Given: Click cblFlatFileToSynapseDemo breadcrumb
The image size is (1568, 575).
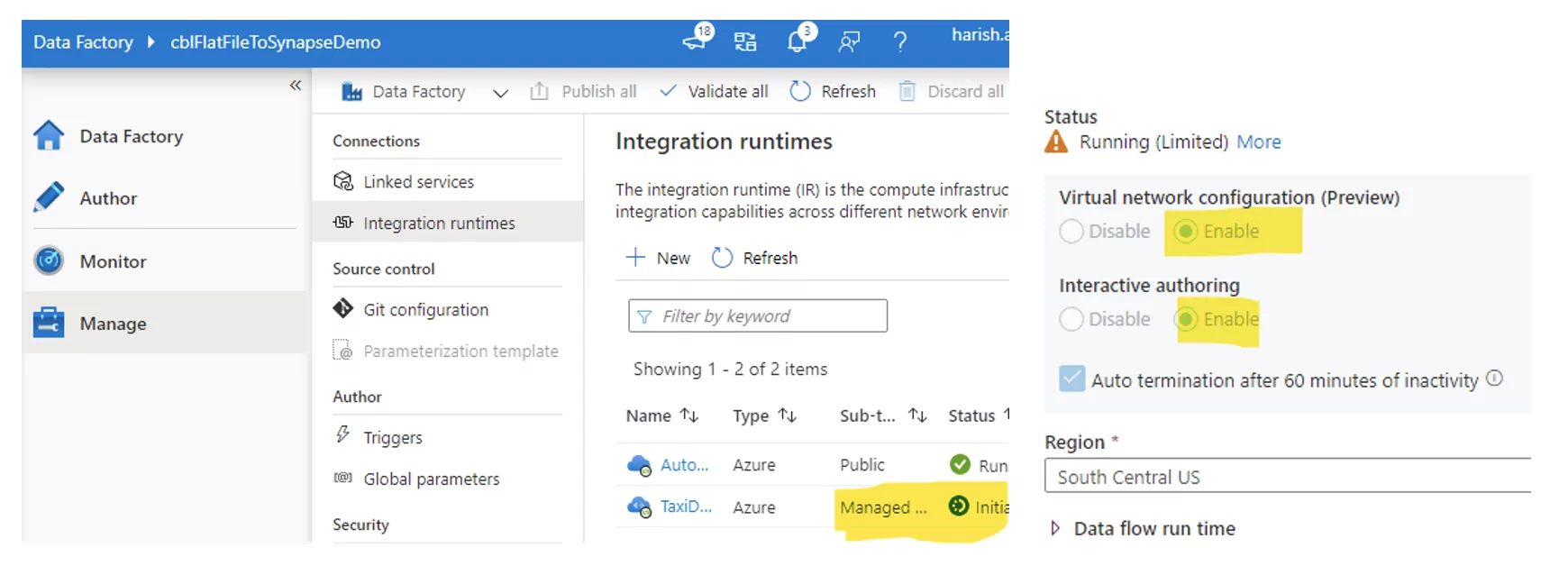Looking at the screenshot, I should (x=276, y=41).
